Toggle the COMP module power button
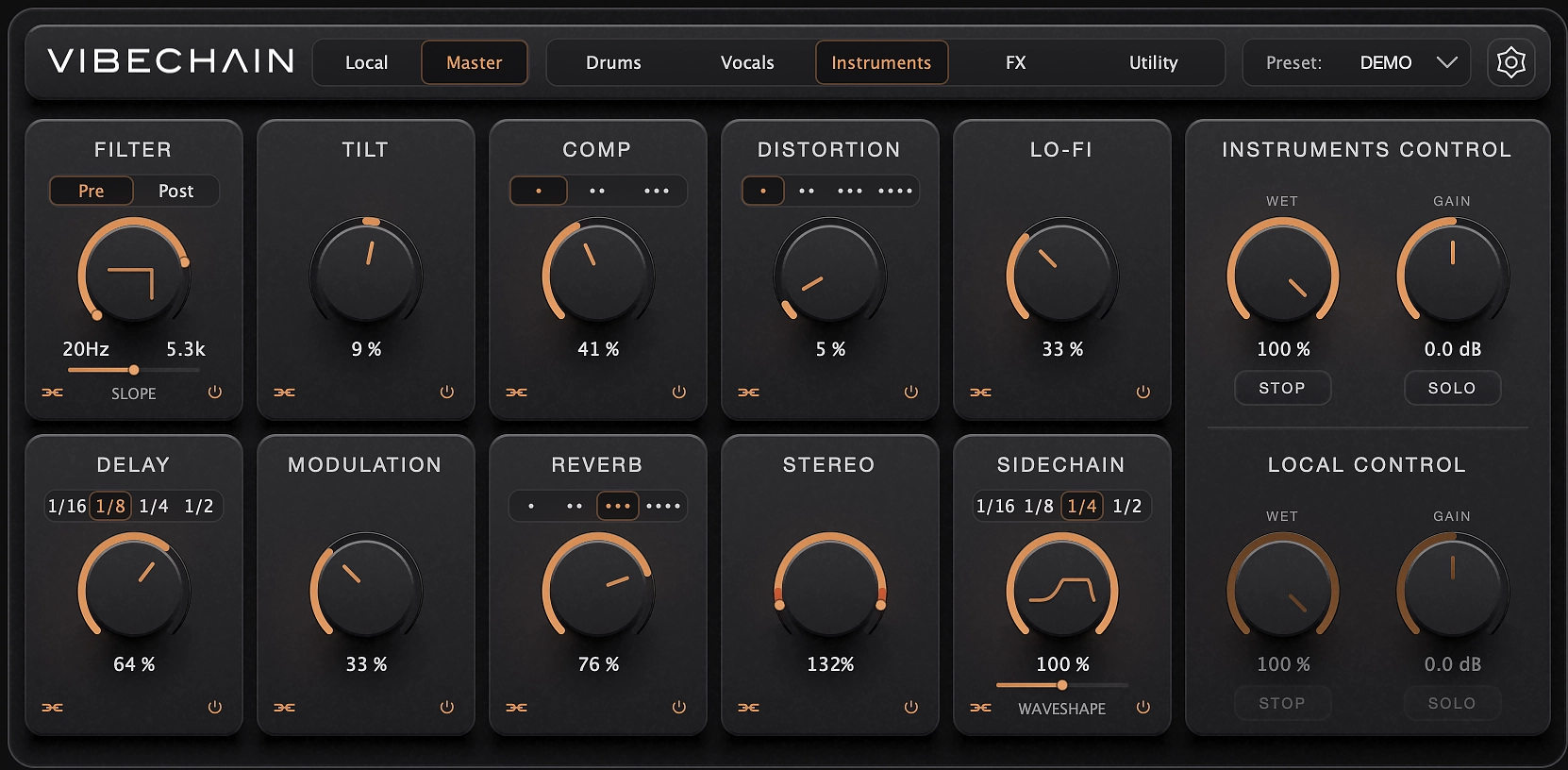1568x770 pixels. 679,393
